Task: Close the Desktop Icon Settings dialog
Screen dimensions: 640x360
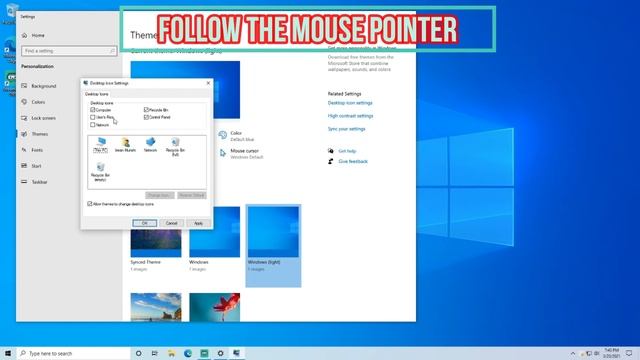Action: pos(208,83)
